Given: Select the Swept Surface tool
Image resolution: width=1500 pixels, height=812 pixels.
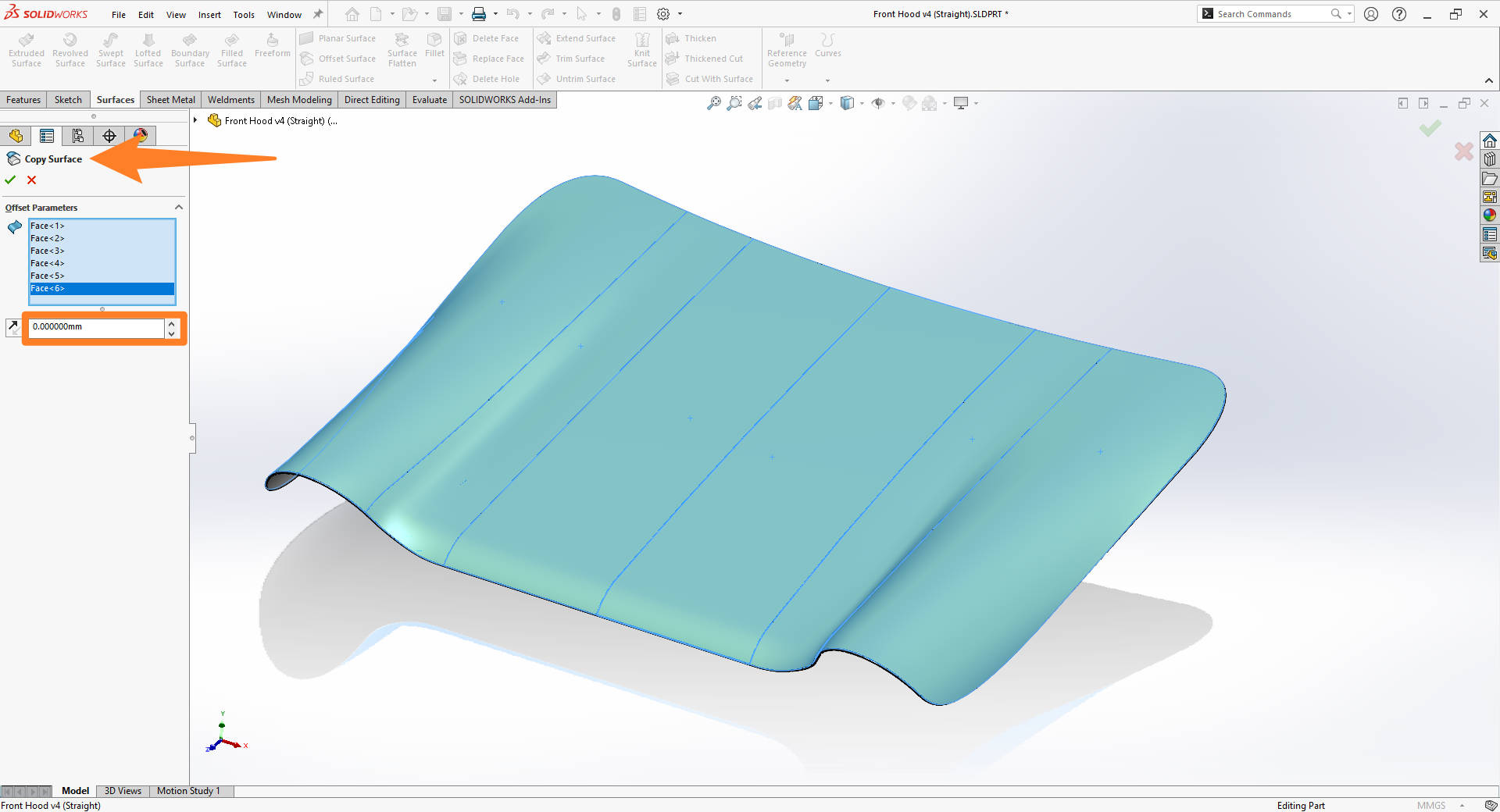Looking at the screenshot, I should 110,49.
